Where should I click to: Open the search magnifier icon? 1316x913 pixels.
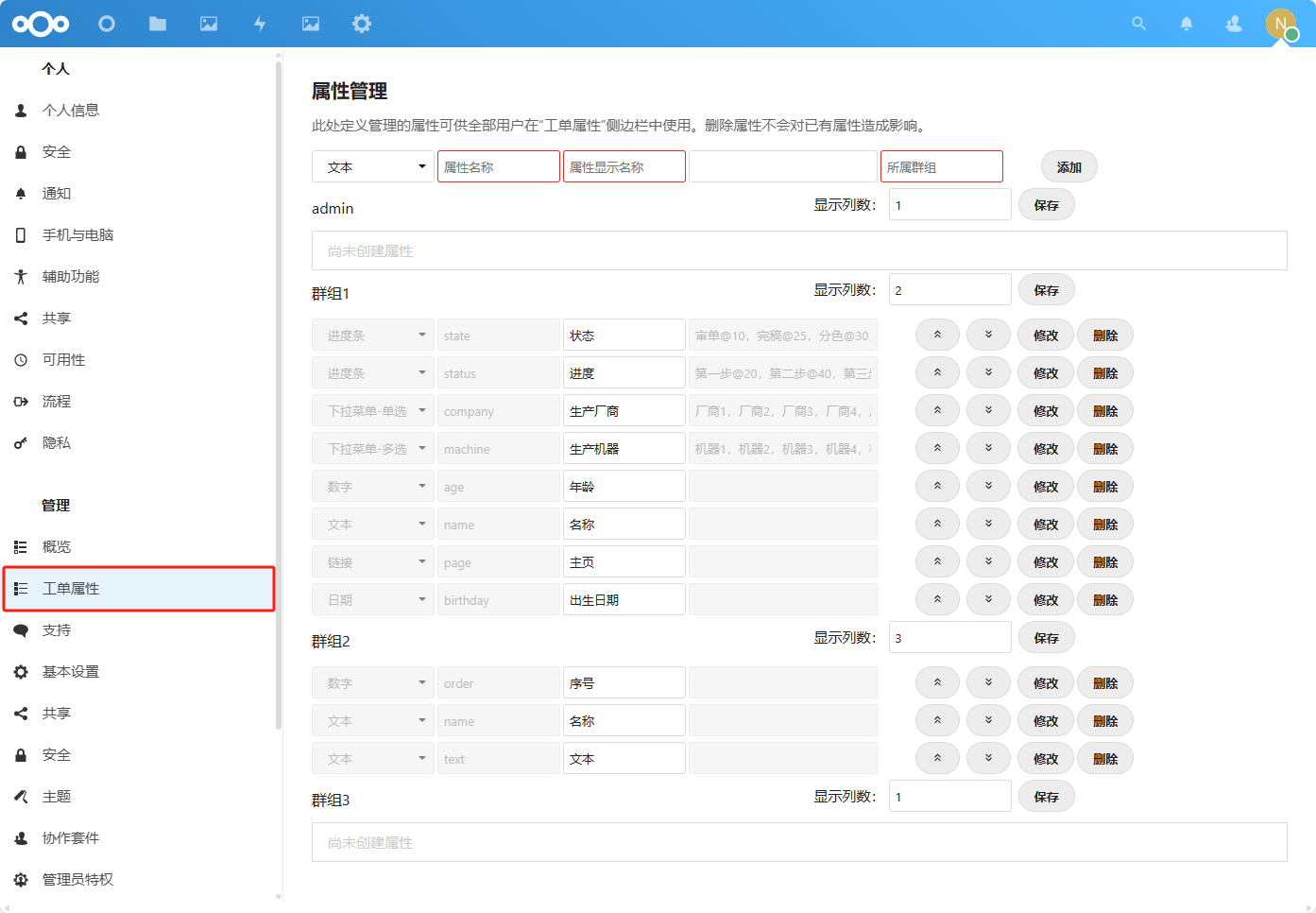pyautogui.click(x=1139, y=24)
